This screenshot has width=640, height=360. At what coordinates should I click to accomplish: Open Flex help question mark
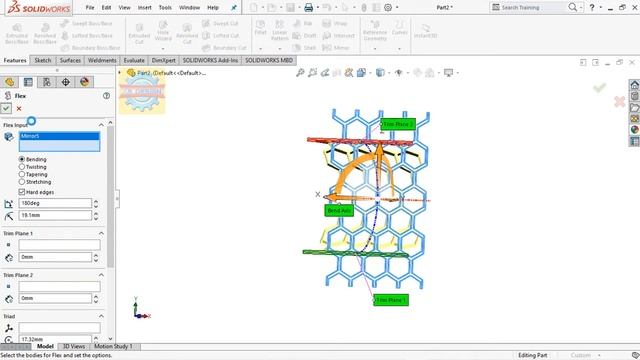tap(107, 96)
